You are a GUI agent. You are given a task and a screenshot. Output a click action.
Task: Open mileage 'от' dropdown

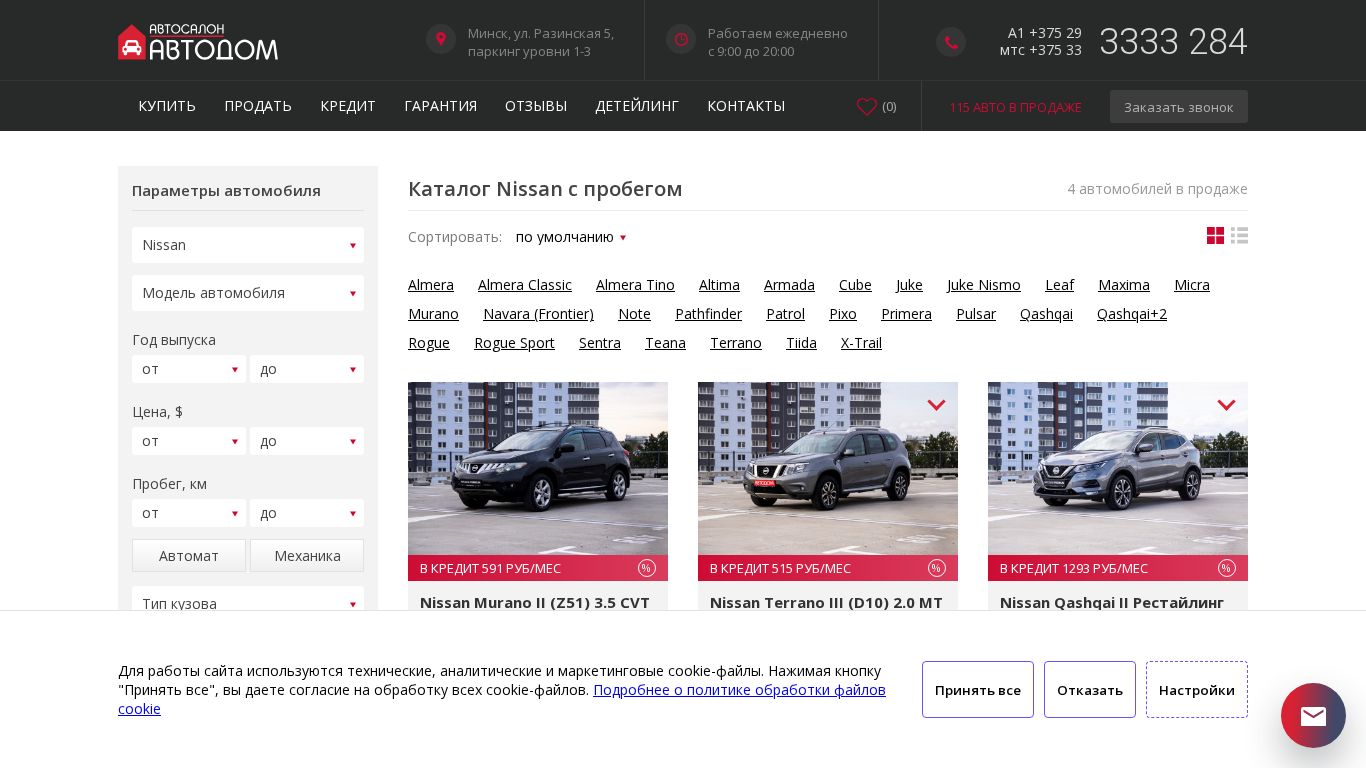point(189,513)
